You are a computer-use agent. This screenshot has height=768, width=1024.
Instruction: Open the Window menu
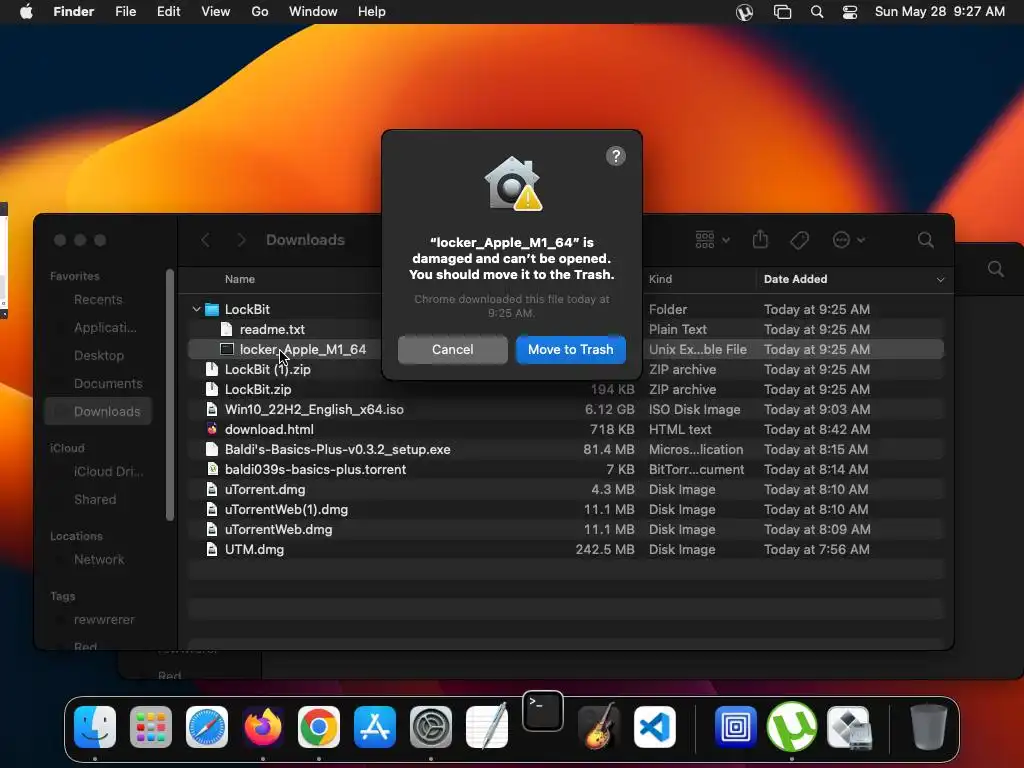click(313, 12)
